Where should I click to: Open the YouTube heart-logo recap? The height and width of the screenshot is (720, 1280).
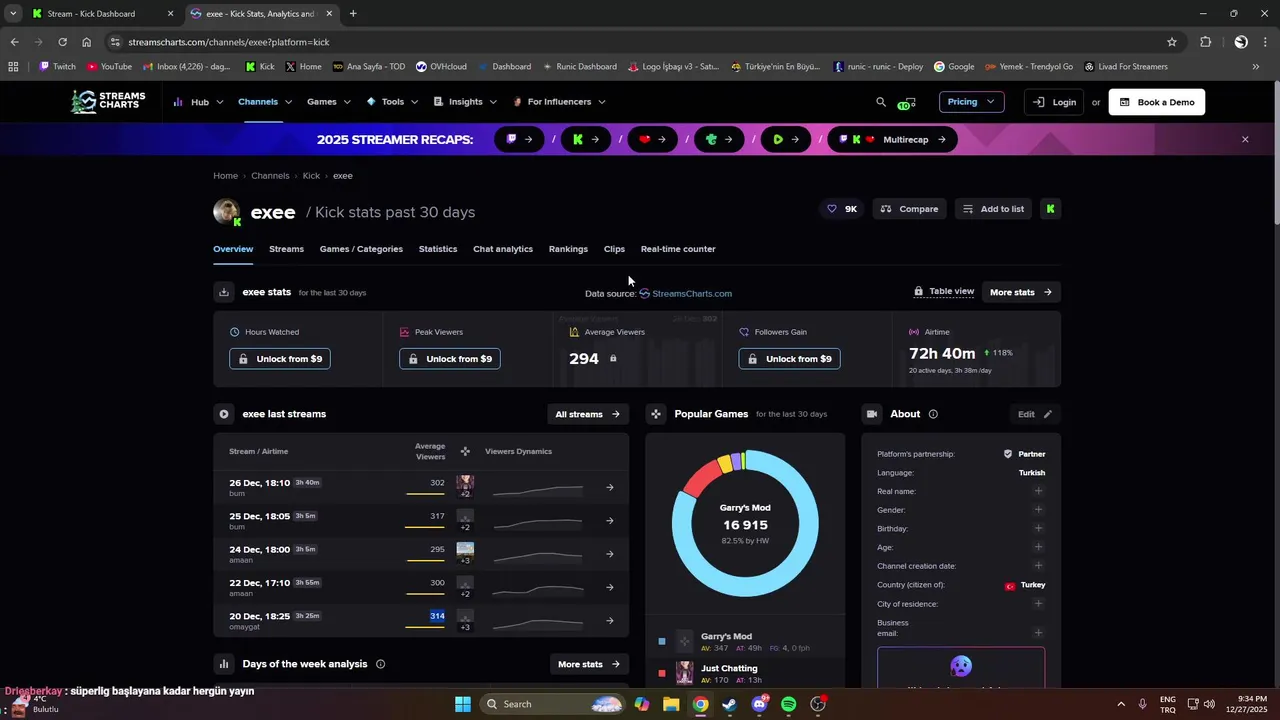pyautogui.click(x=653, y=140)
